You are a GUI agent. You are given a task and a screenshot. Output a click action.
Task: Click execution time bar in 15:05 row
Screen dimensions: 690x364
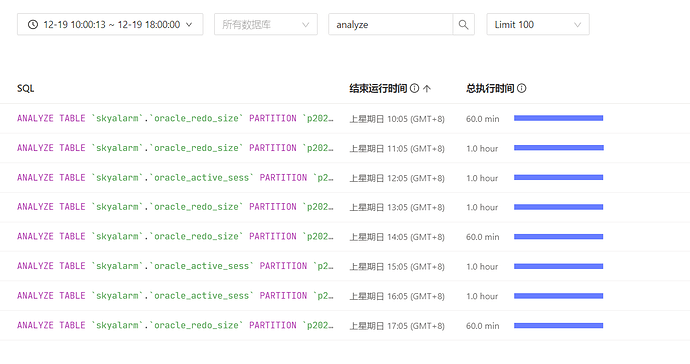(x=558, y=266)
